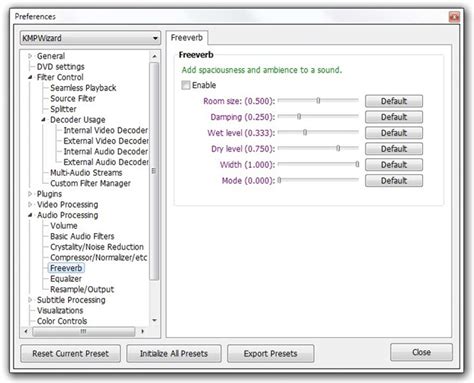Select Splitter tree item
Screen dimensions: 474x383
[x=63, y=109]
